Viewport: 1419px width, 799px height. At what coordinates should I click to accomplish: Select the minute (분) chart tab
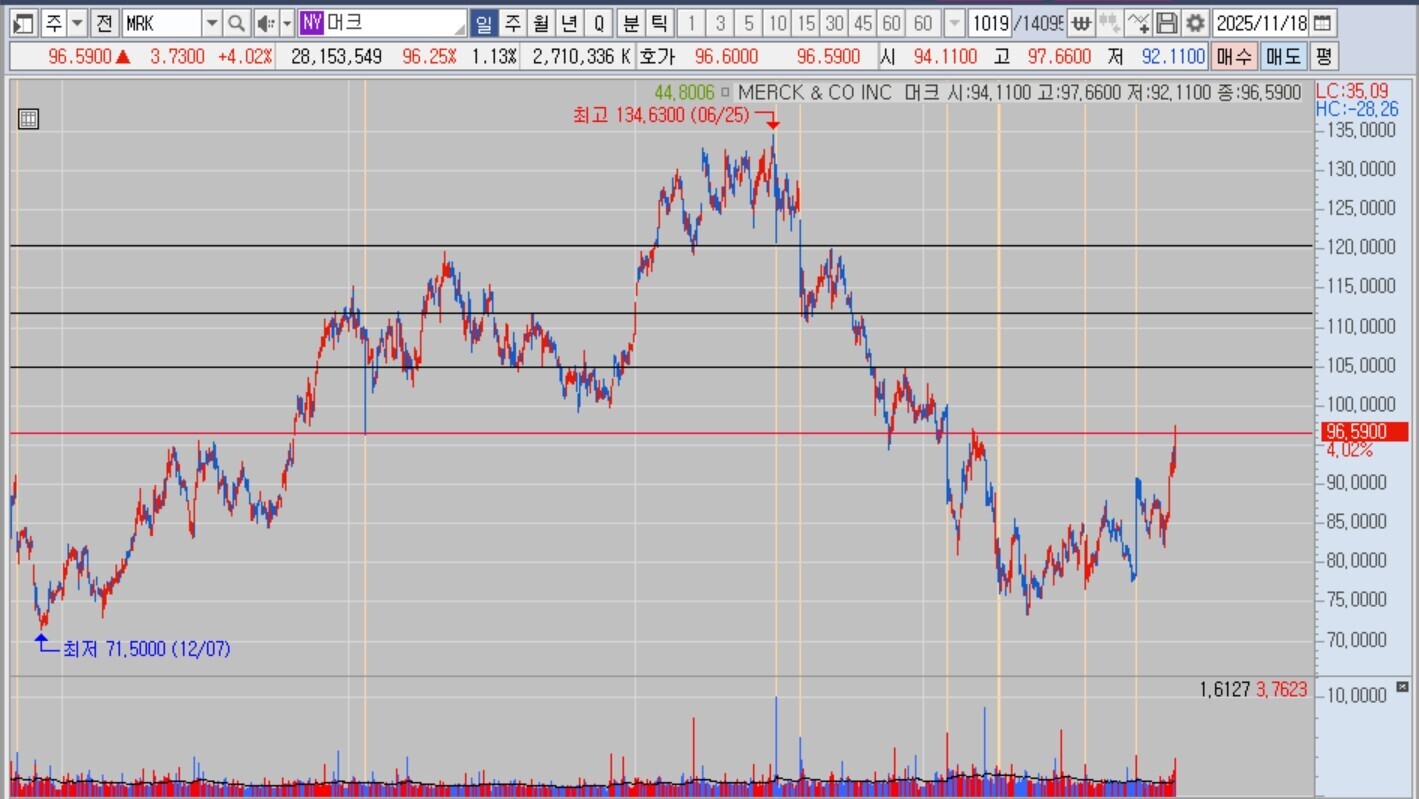(x=631, y=23)
